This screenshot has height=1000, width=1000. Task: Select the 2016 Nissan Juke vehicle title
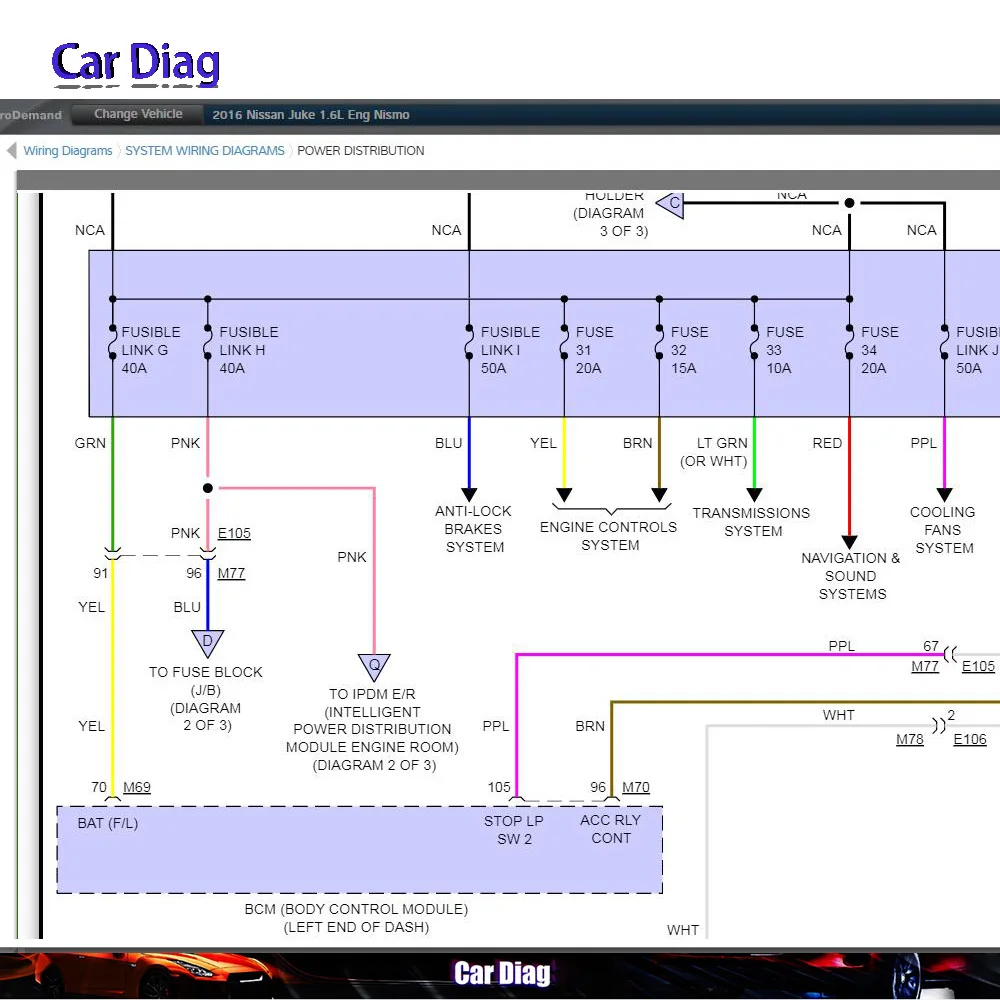pyautogui.click(x=311, y=115)
